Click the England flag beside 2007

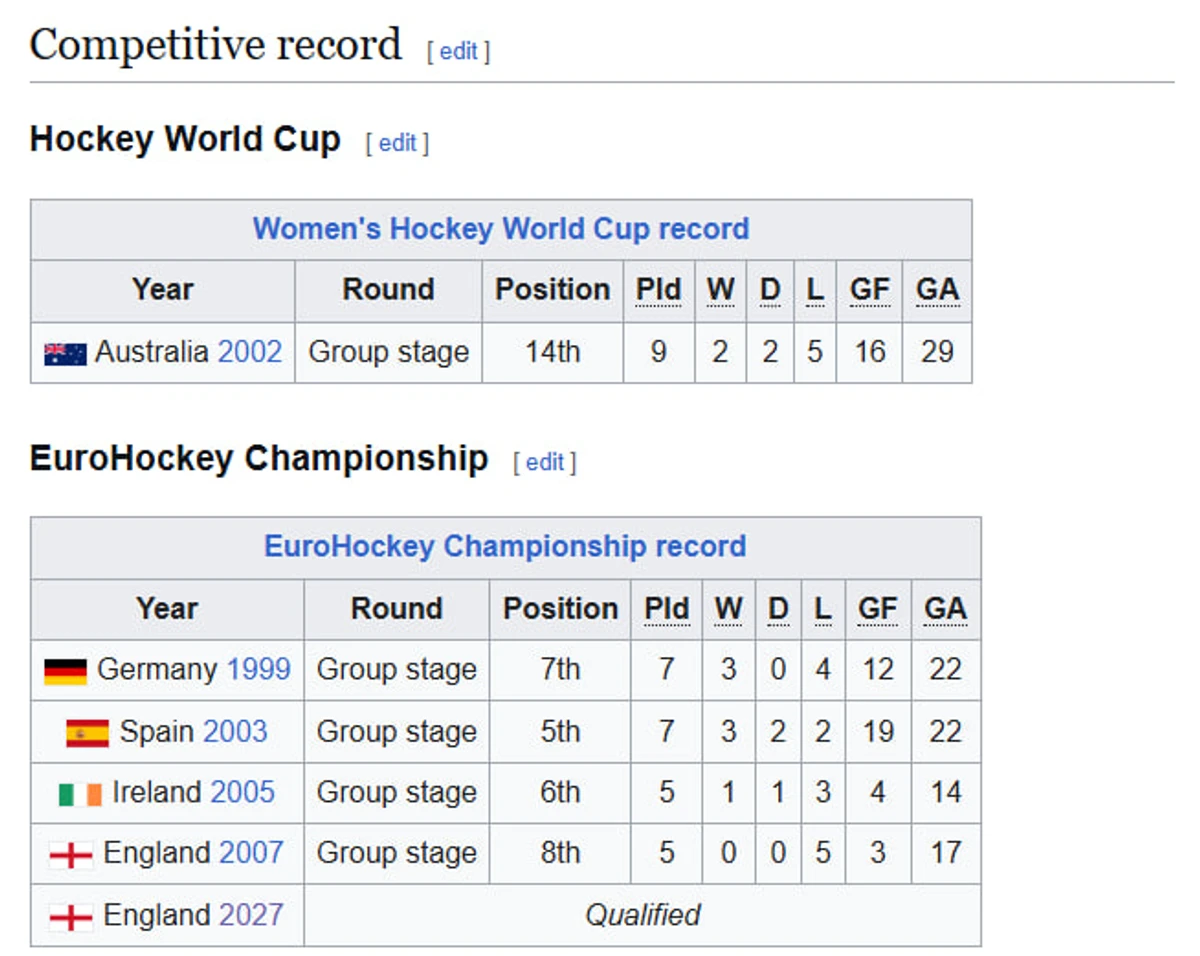[71, 855]
